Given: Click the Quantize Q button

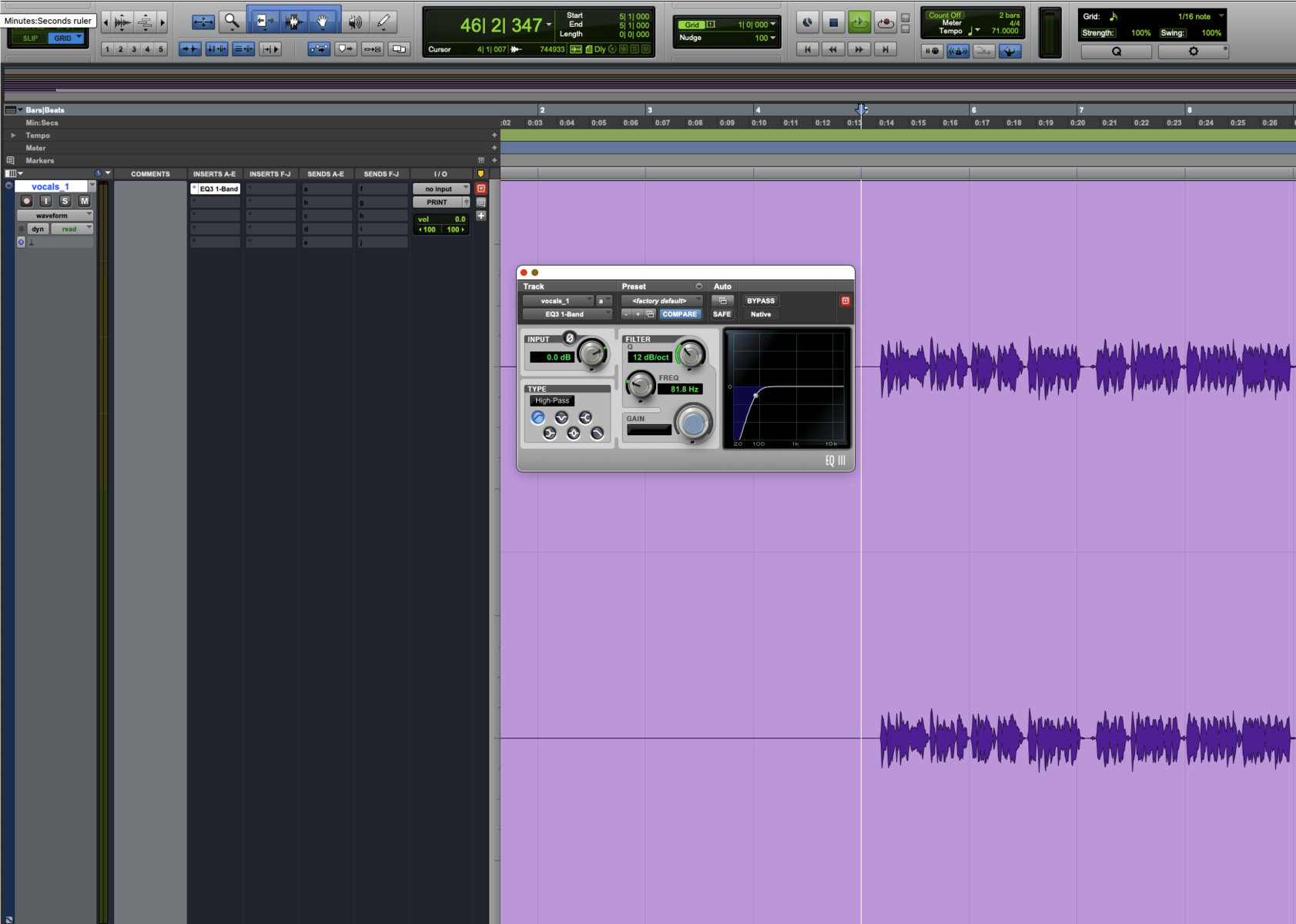Looking at the screenshot, I should pyautogui.click(x=1117, y=52).
